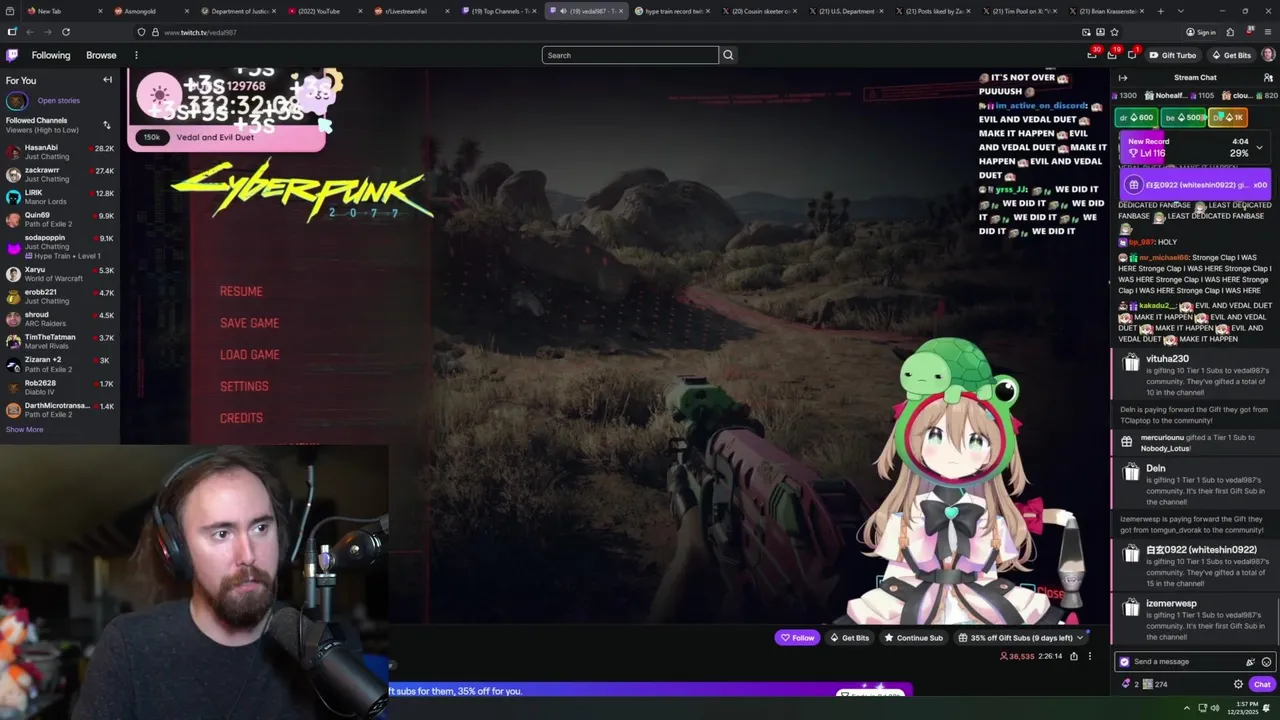1280x720 pixels.
Task: Open sodapoppin channel in sidebar
Action: click(x=60, y=246)
